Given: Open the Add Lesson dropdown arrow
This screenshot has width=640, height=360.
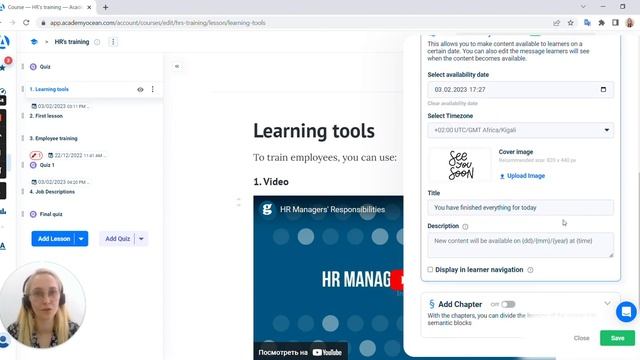Looking at the screenshot, I should point(81,239).
